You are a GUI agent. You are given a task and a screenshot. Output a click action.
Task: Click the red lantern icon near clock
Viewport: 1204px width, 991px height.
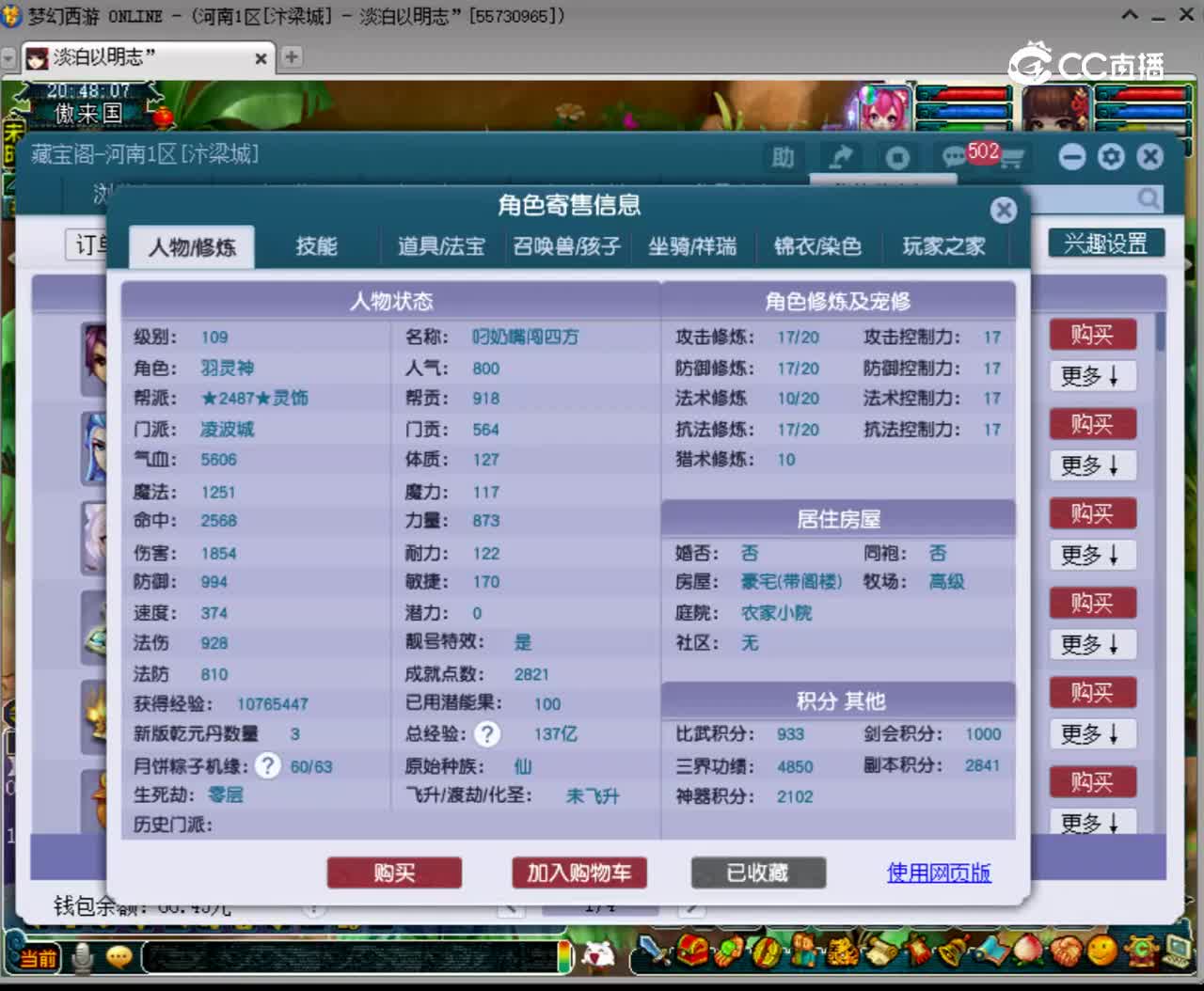point(162,117)
